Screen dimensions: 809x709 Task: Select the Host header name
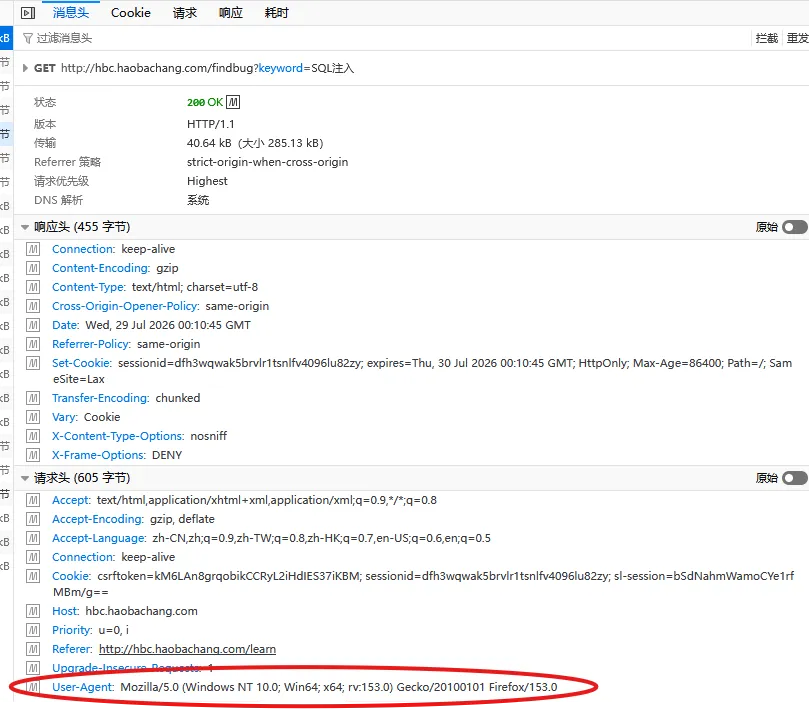65,611
